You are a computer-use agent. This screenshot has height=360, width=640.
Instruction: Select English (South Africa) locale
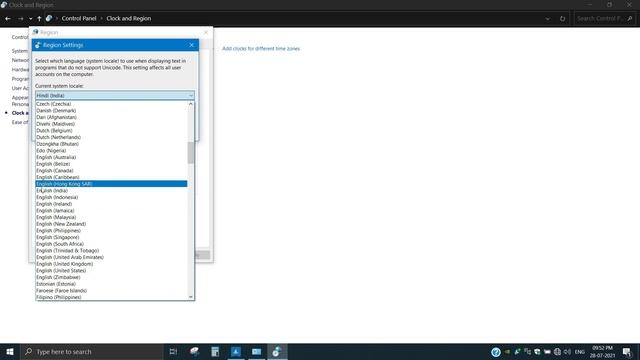pos(111,244)
